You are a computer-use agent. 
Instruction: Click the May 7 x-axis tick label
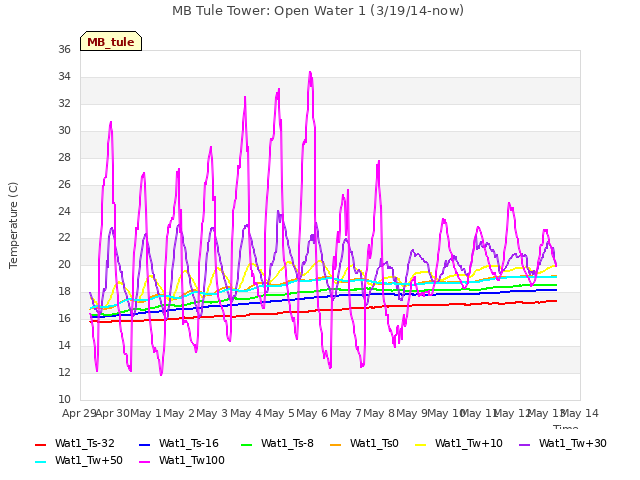(346, 413)
